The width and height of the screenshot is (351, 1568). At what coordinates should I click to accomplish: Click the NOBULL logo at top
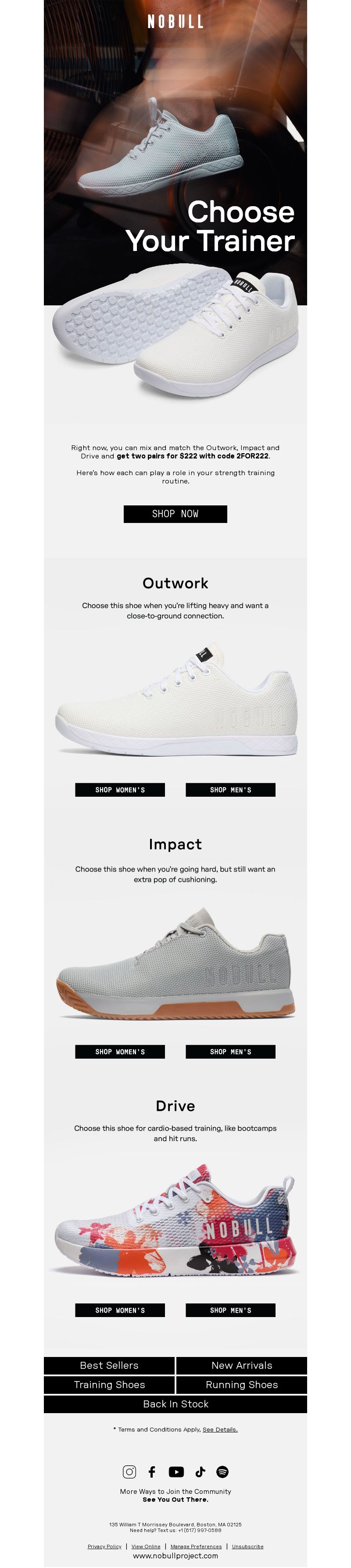pyautogui.click(x=175, y=22)
